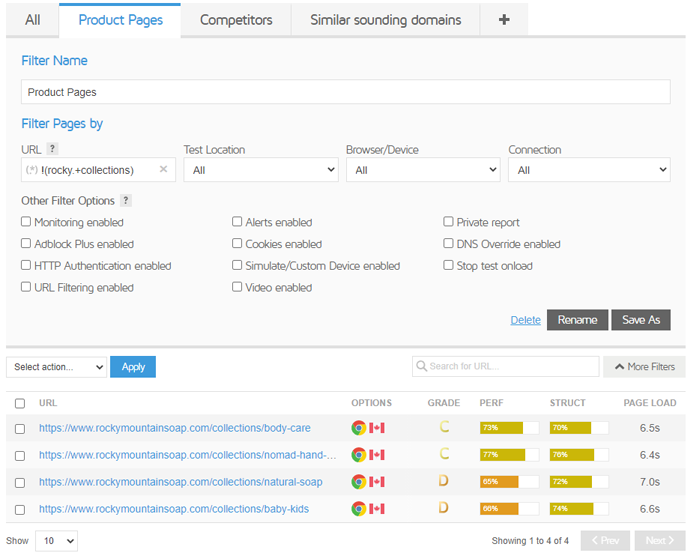This screenshot has height=556, width=694.
Task: Click the Next pagination button
Action: pos(660,541)
